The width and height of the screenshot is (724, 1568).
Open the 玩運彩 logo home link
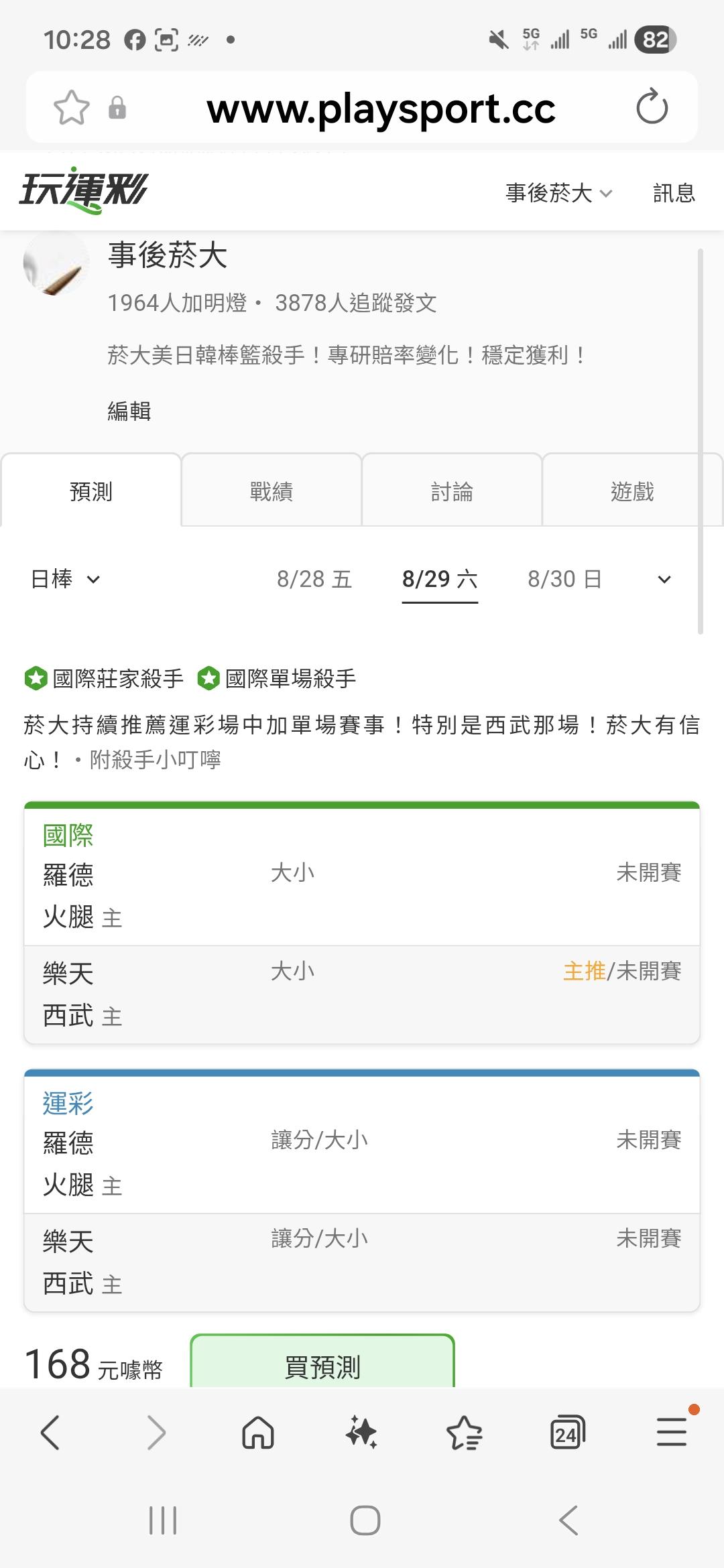[x=83, y=191]
